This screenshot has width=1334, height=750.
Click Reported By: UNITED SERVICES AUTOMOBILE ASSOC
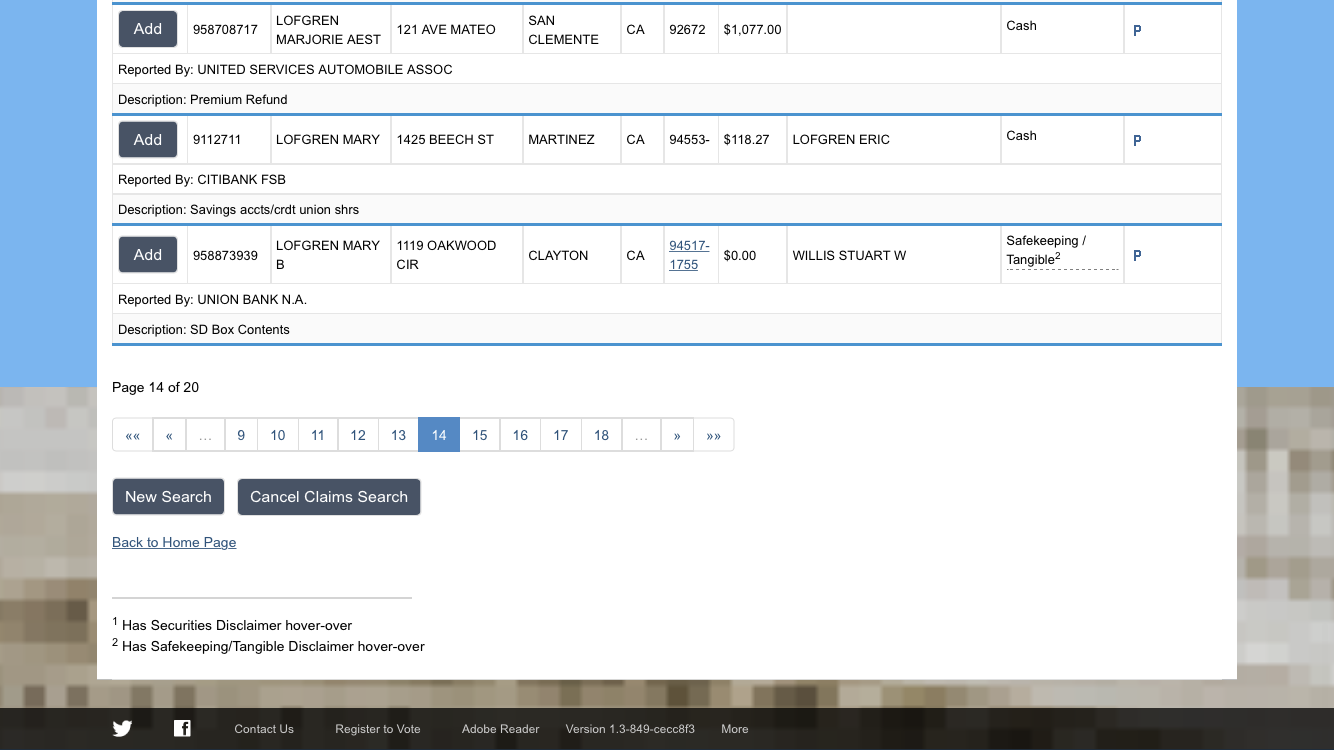(x=285, y=70)
